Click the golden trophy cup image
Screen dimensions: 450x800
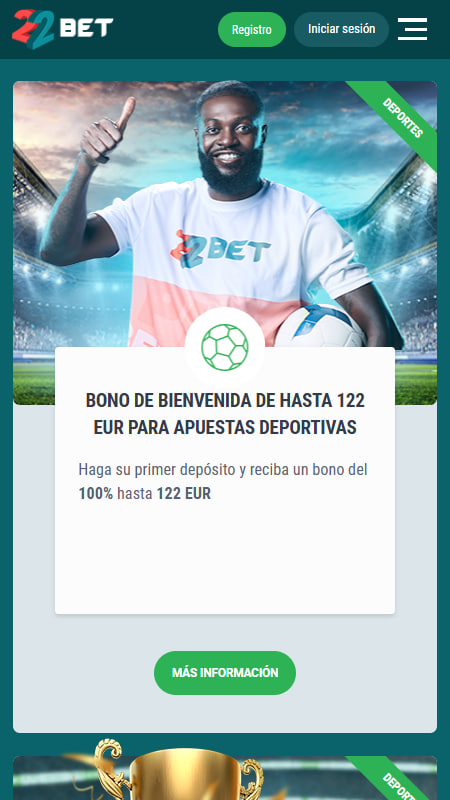click(179, 769)
